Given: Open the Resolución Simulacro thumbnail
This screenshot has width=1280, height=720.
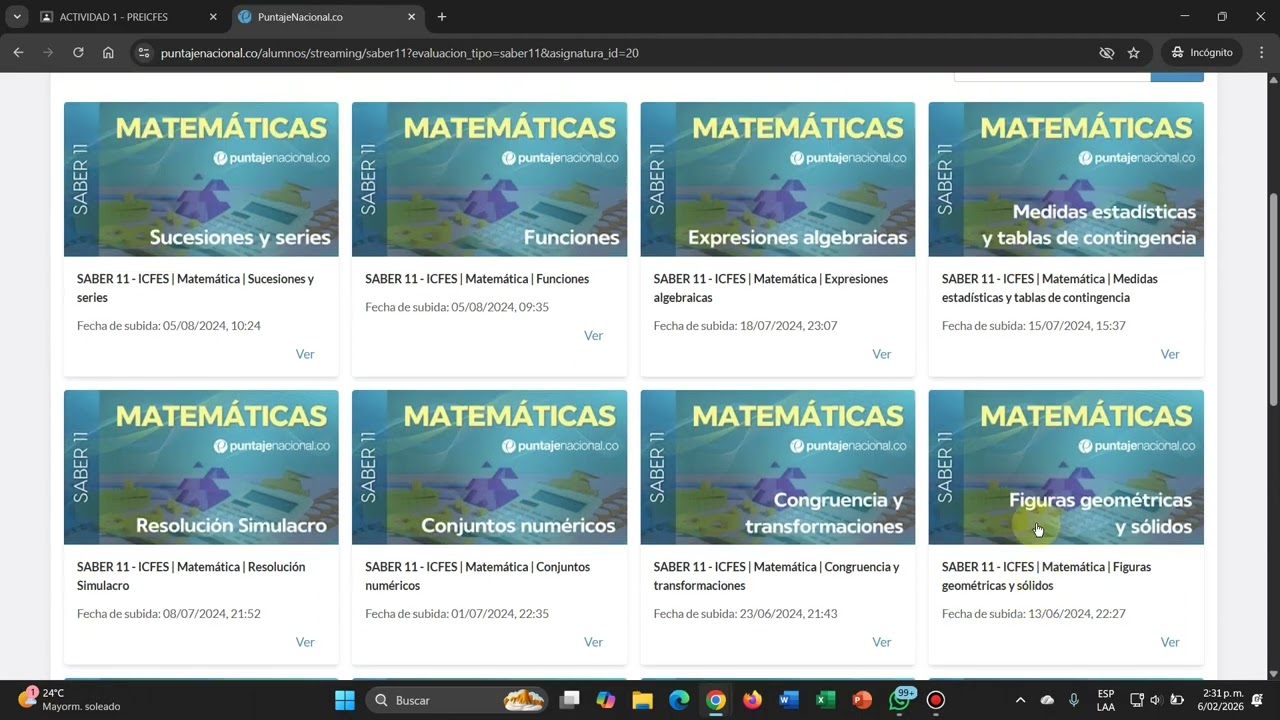Looking at the screenshot, I should [201, 467].
